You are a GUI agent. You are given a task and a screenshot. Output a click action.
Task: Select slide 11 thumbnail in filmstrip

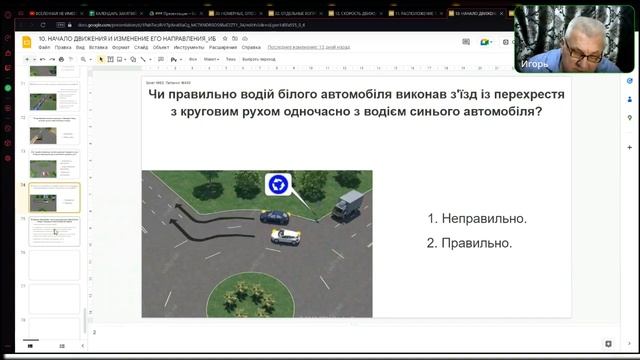pos(54,96)
